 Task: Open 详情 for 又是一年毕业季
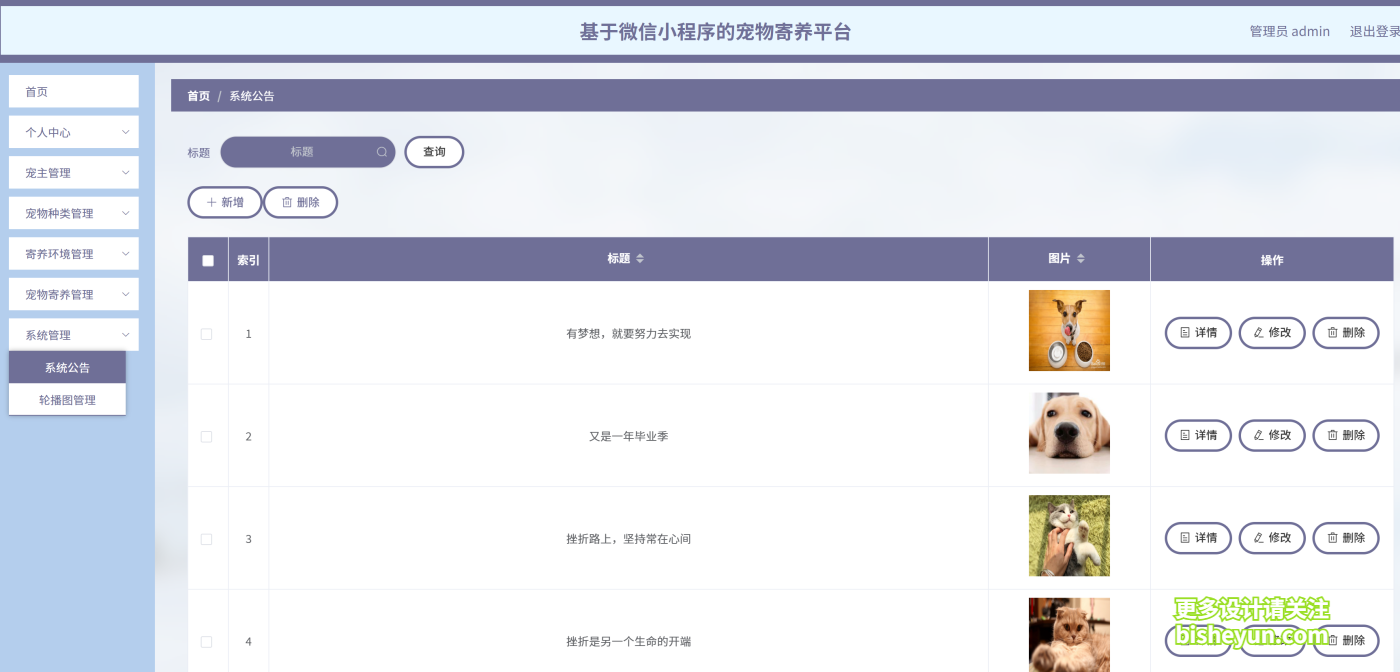[1198, 435]
